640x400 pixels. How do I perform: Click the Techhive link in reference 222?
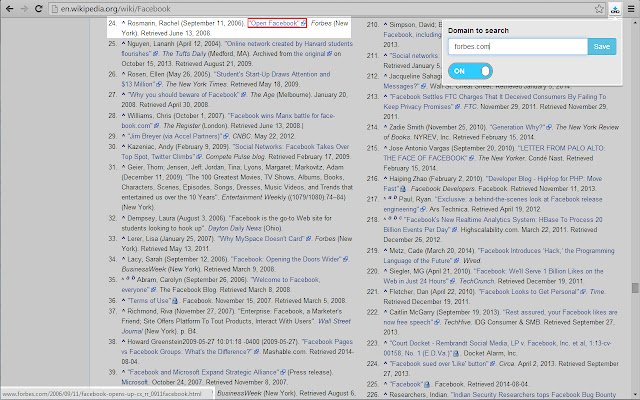coord(457,322)
